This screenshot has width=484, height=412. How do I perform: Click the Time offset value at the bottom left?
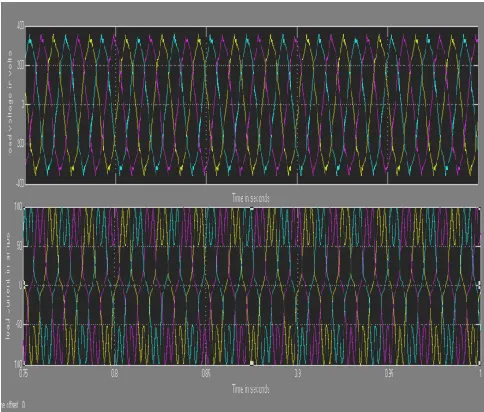23,405
